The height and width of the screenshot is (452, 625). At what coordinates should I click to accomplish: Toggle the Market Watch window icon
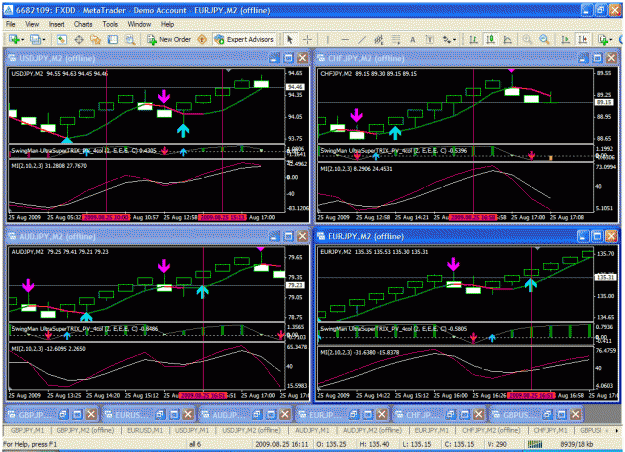coord(62,39)
